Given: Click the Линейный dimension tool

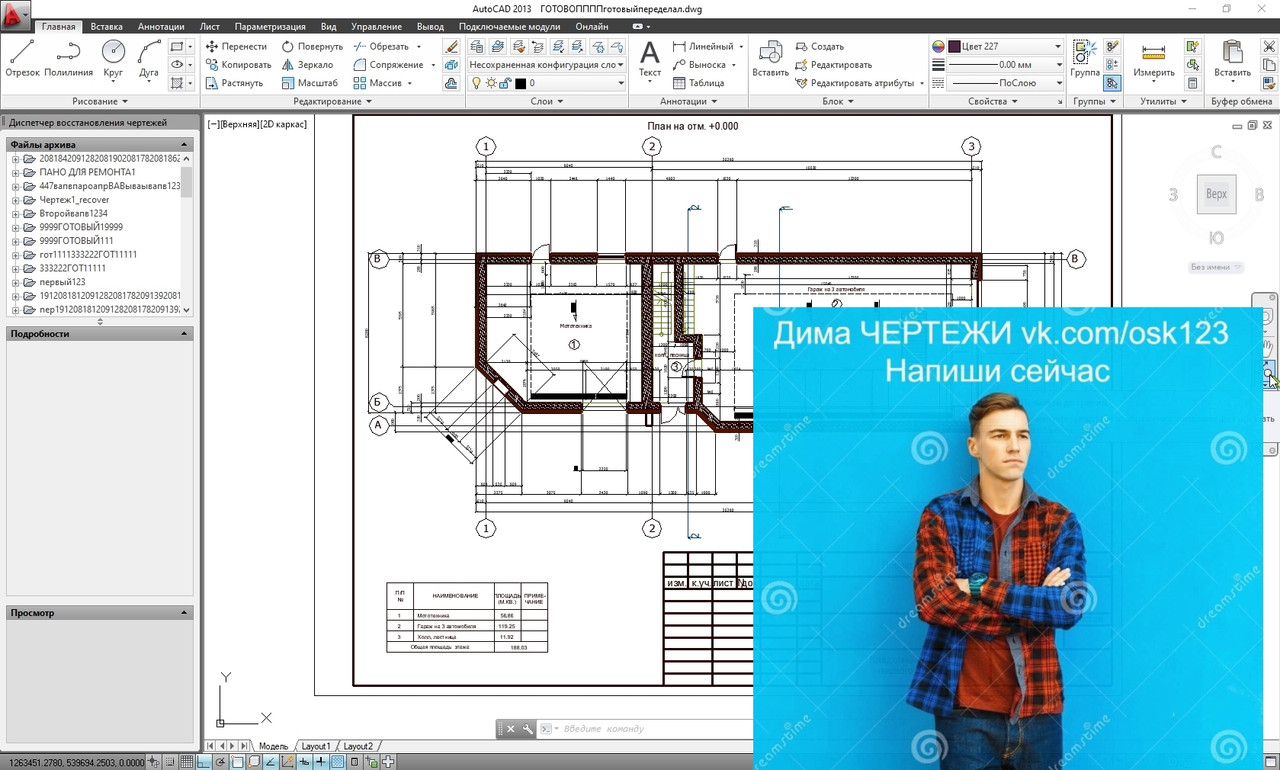Looking at the screenshot, I should point(703,46).
